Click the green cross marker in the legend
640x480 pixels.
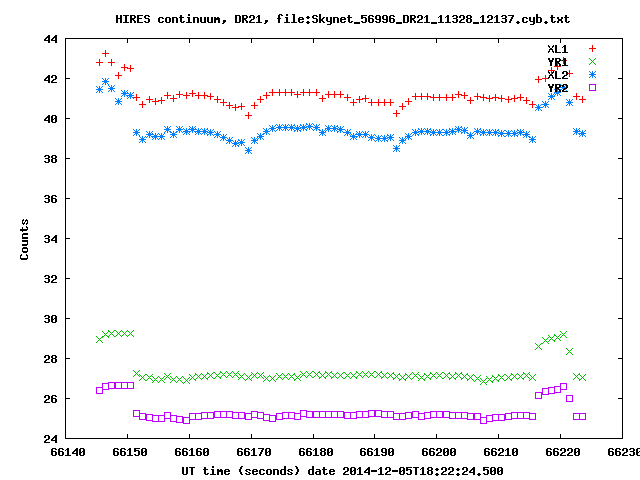click(x=592, y=62)
